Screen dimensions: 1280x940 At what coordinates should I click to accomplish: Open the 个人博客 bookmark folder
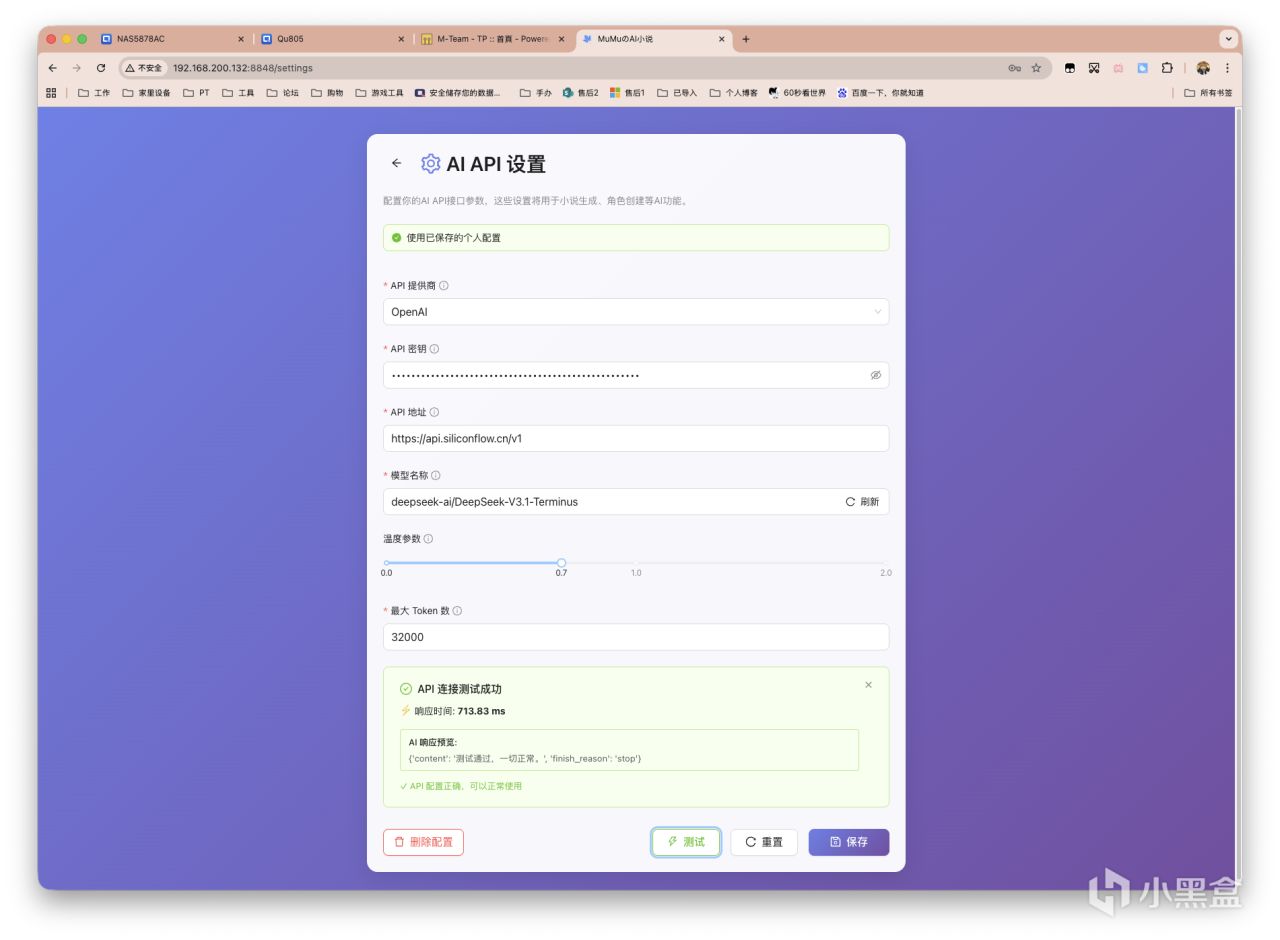click(734, 93)
